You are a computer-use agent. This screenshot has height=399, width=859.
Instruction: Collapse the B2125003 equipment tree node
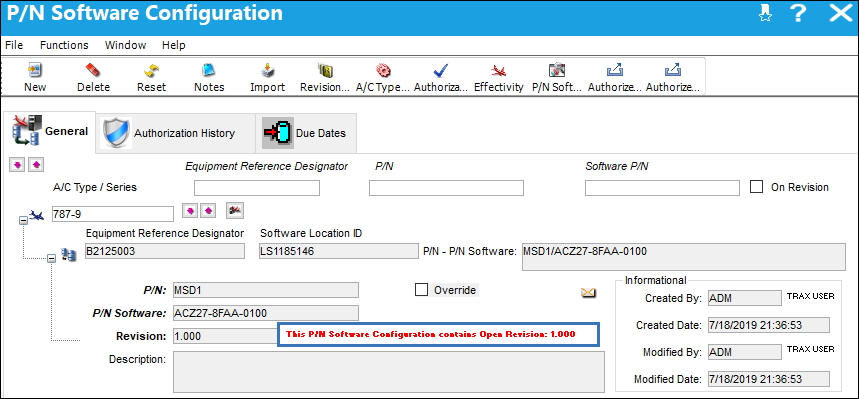[51, 258]
